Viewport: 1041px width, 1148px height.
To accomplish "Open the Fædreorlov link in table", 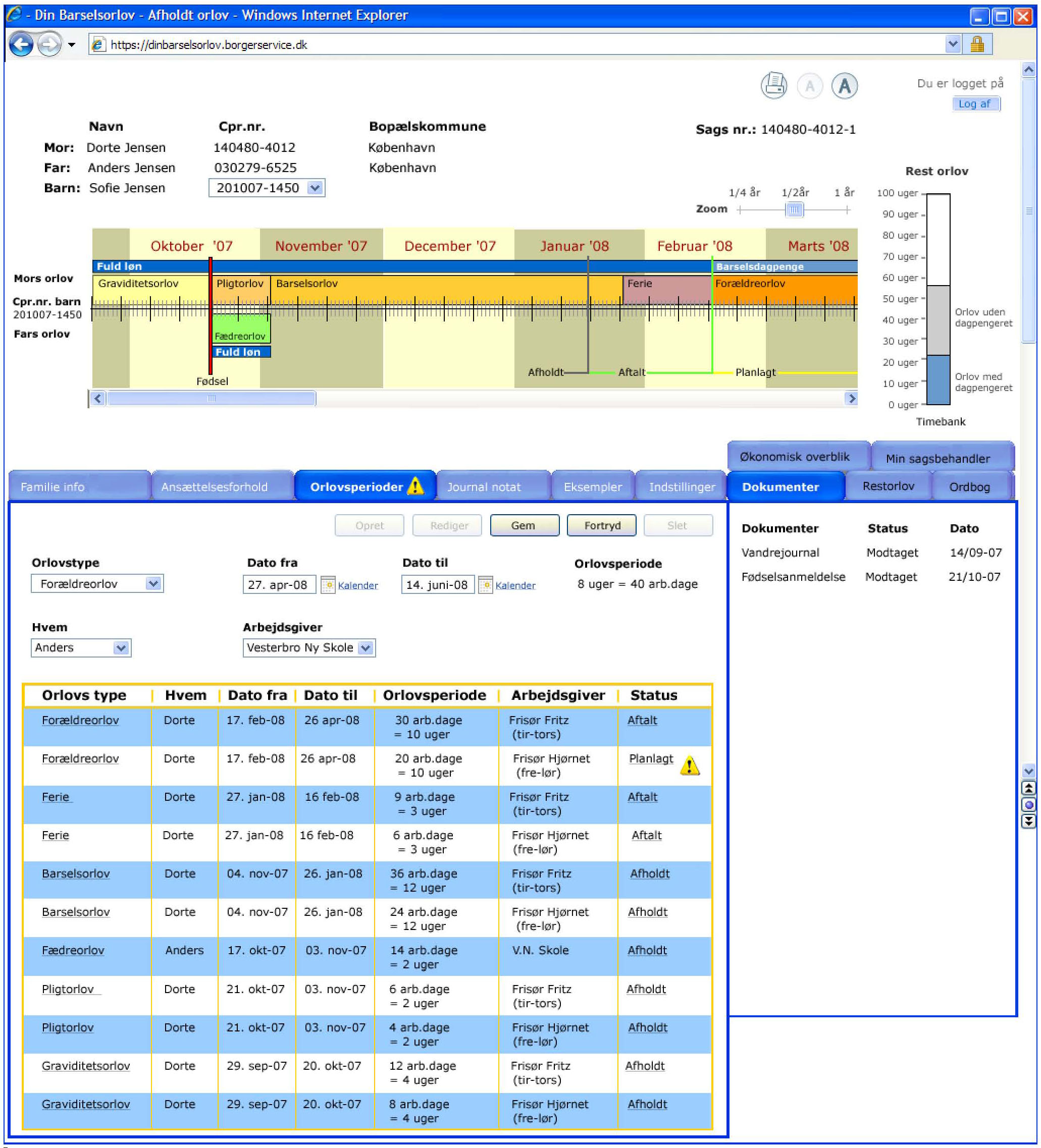I will [73, 950].
